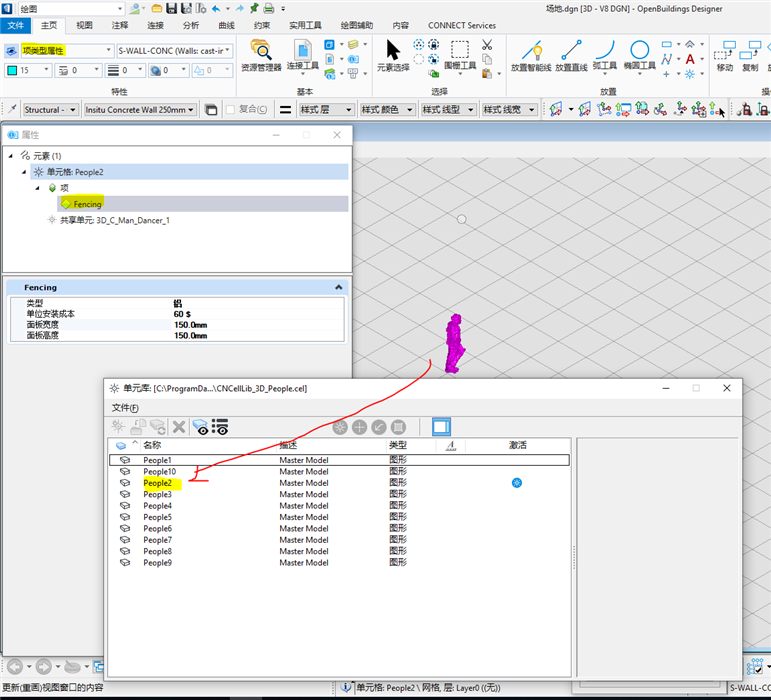Open the Structural family dropdown

click(x=51, y=110)
